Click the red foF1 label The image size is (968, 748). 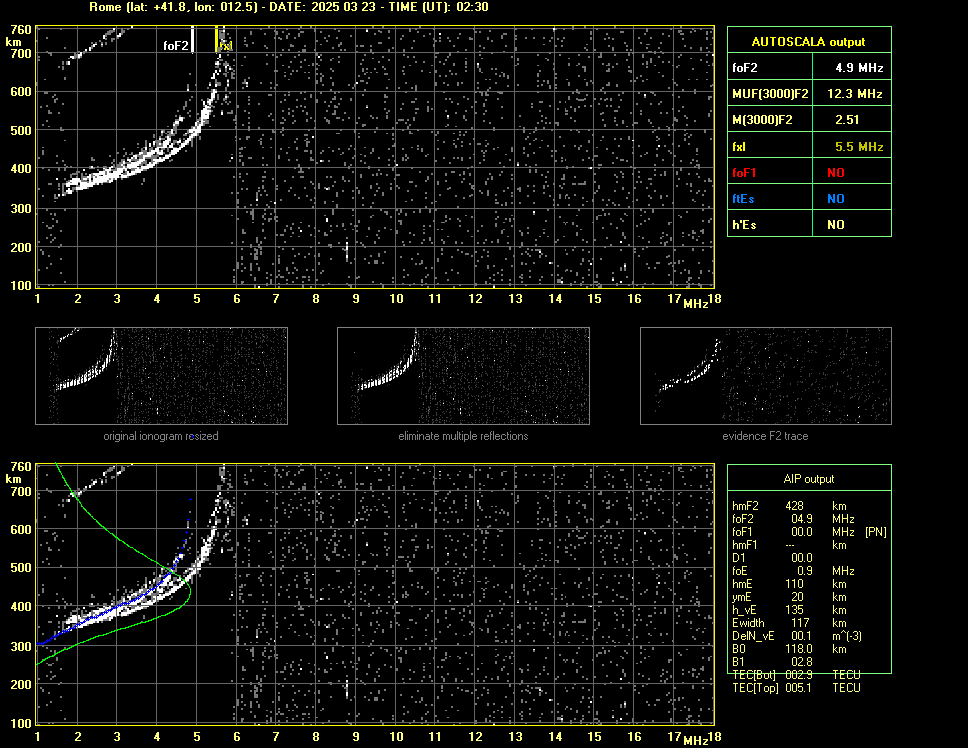744,173
